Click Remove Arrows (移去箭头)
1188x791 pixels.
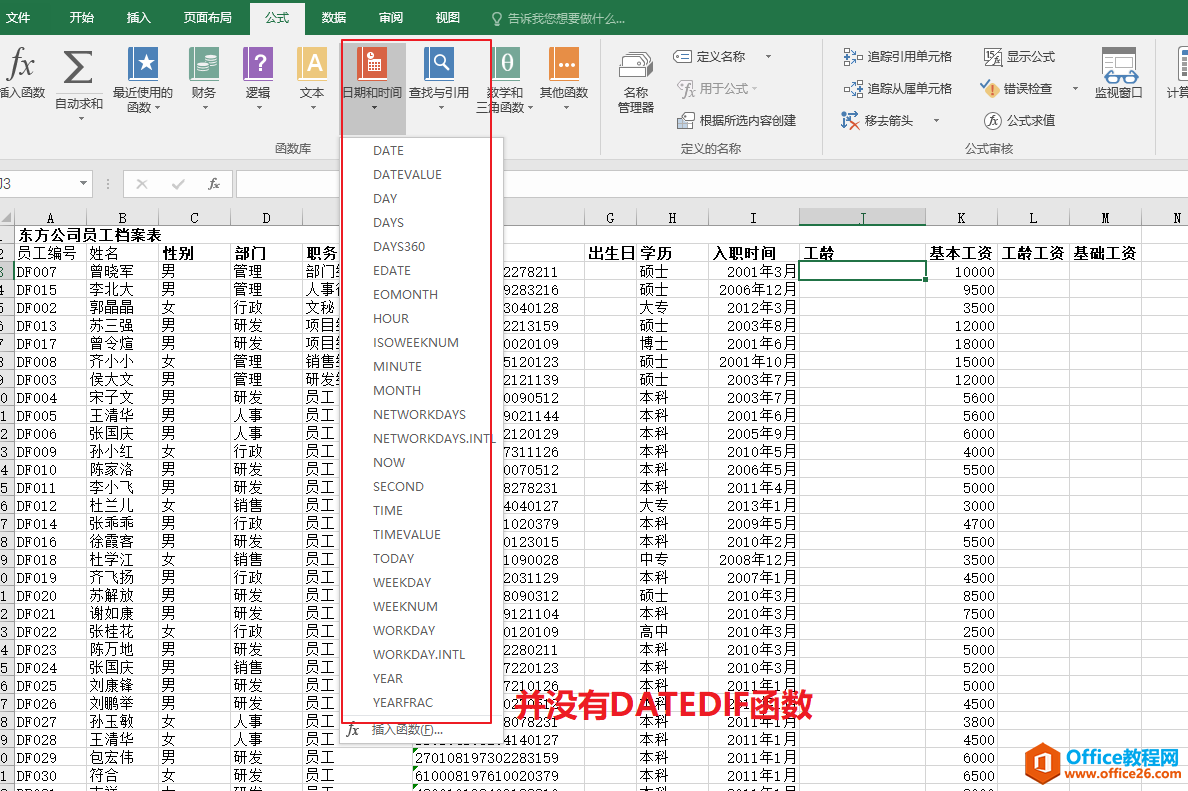[x=879, y=120]
